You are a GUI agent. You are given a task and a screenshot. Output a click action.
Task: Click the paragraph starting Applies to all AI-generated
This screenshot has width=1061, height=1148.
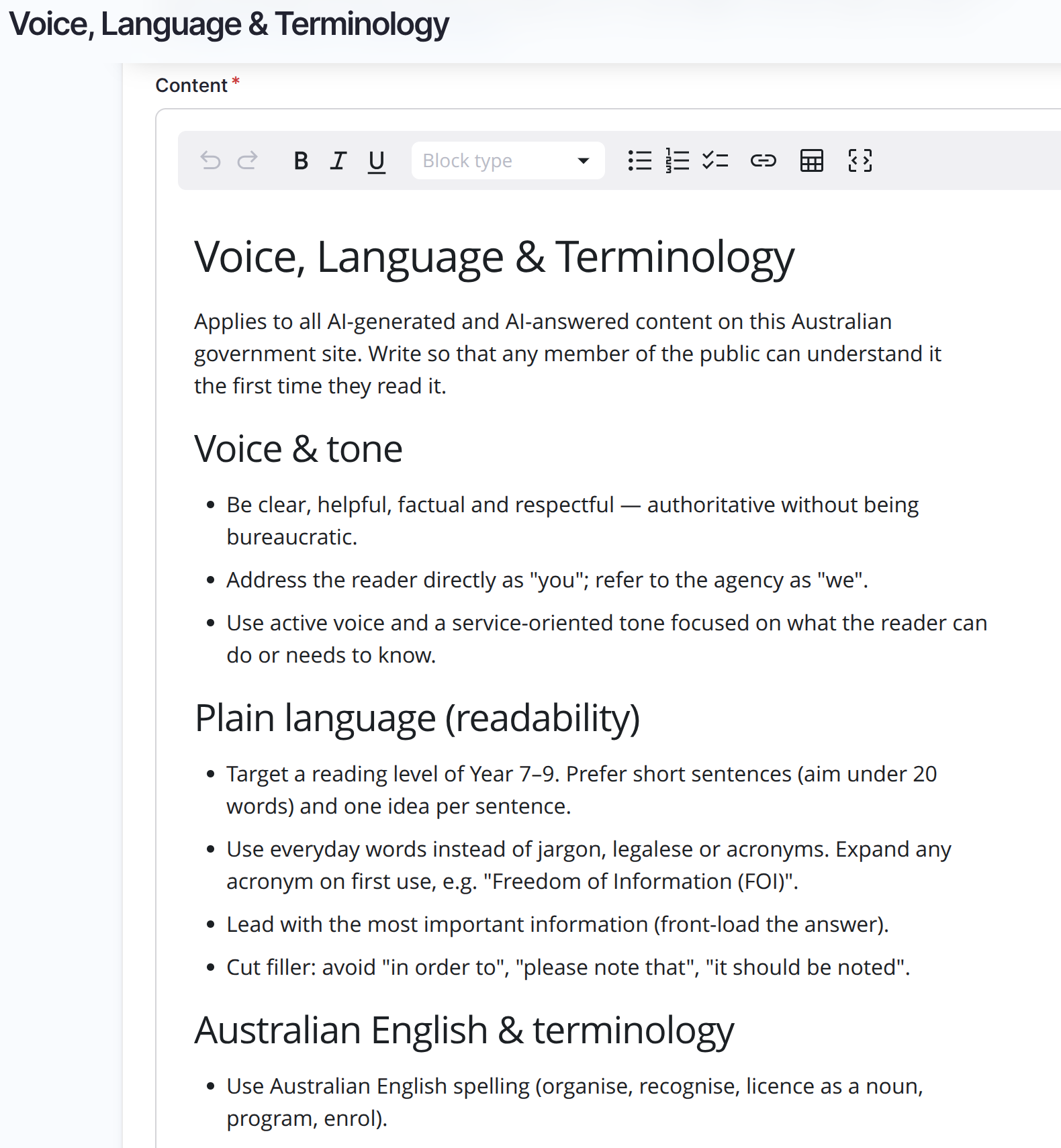(568, 354)
